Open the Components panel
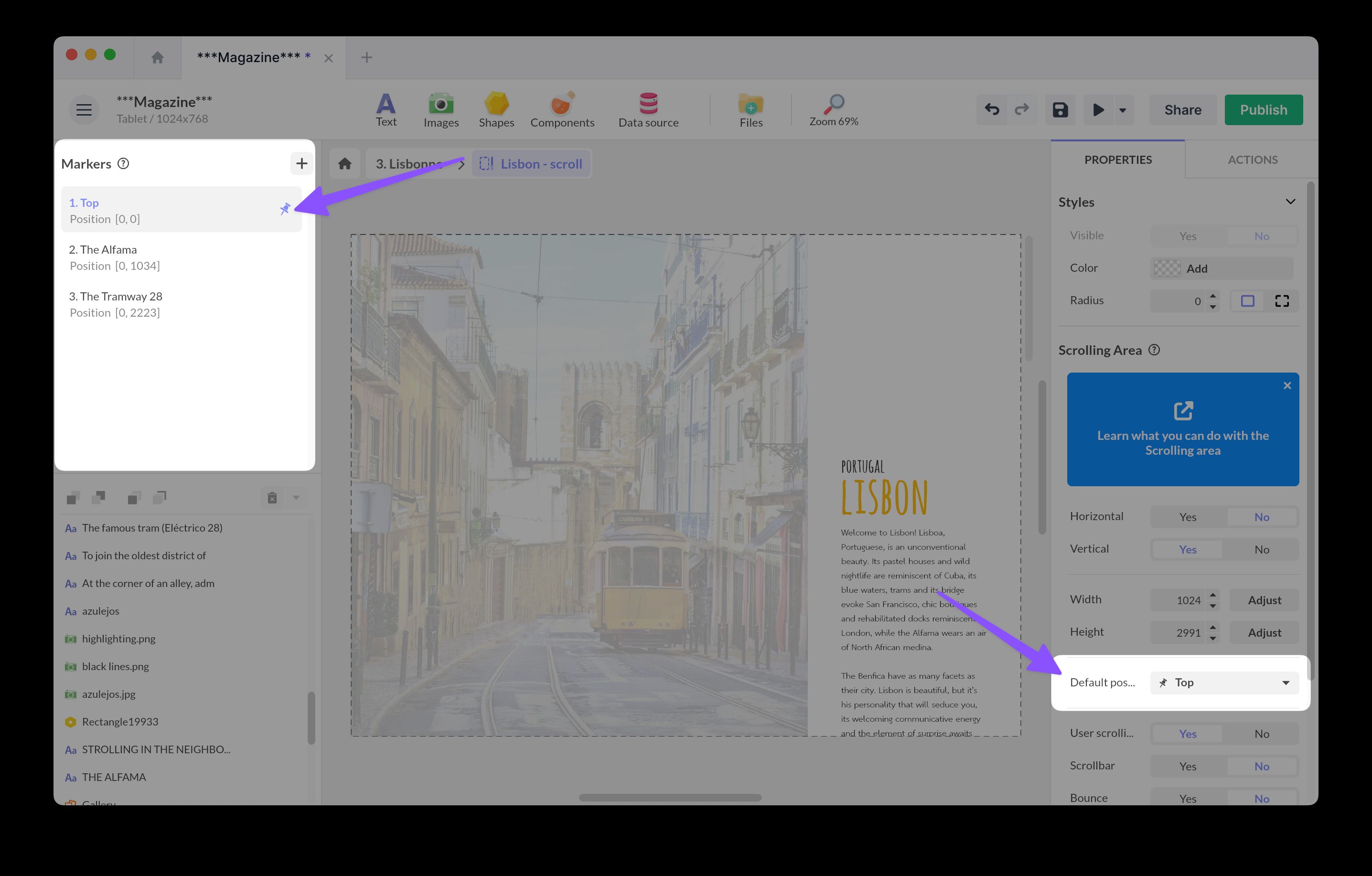Image resolution: width=1372 pixels, height=876 pixels. click(562, 109)
